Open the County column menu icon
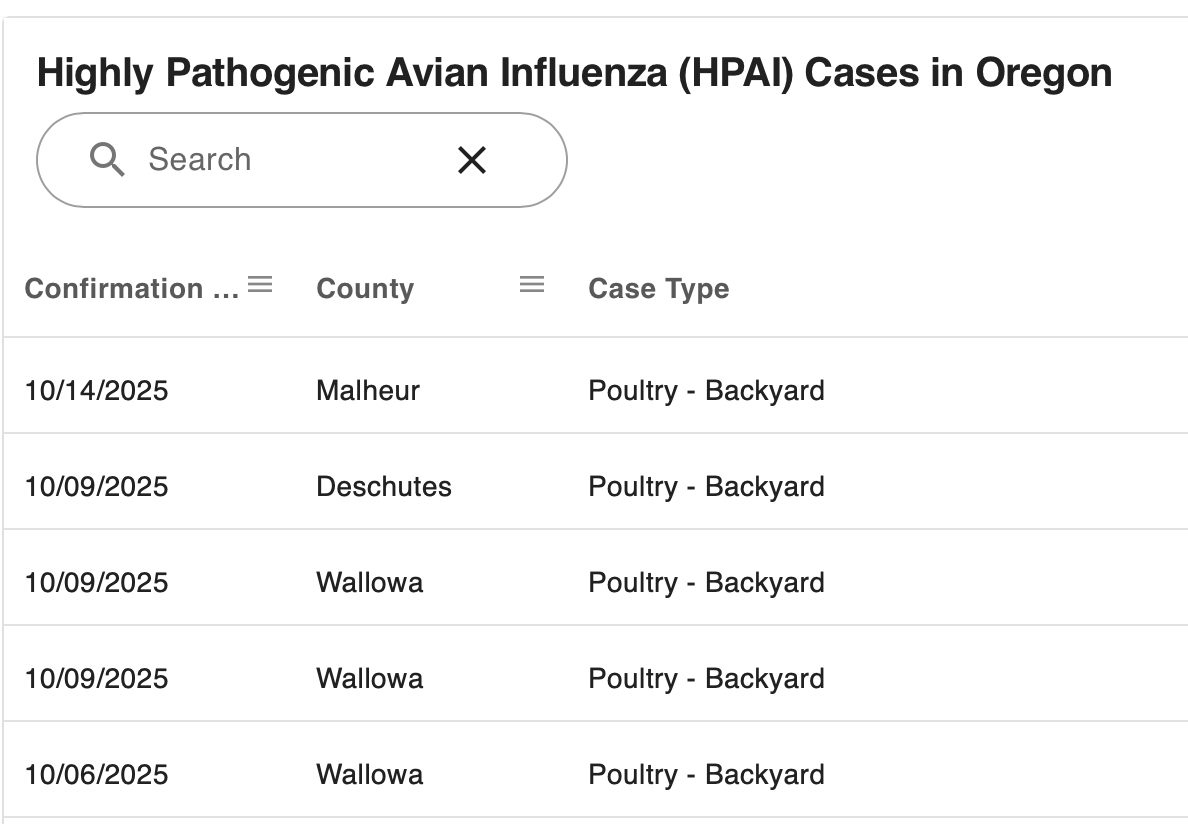1188x824 pixels. tap(532, 285)
